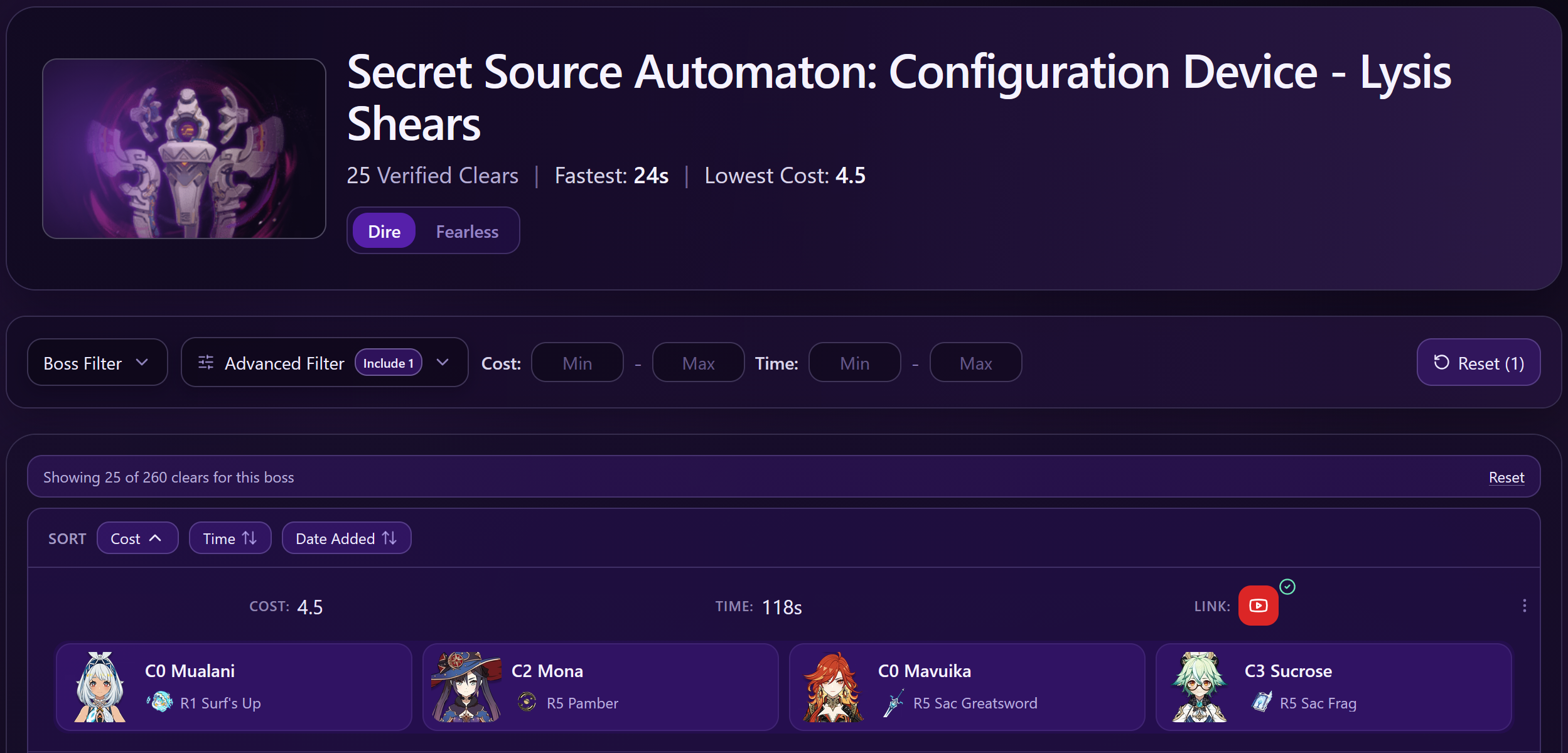Screen dimensions: 1568x753
Task: Click the Mona character portrait
Action: (x=466, y=686)
